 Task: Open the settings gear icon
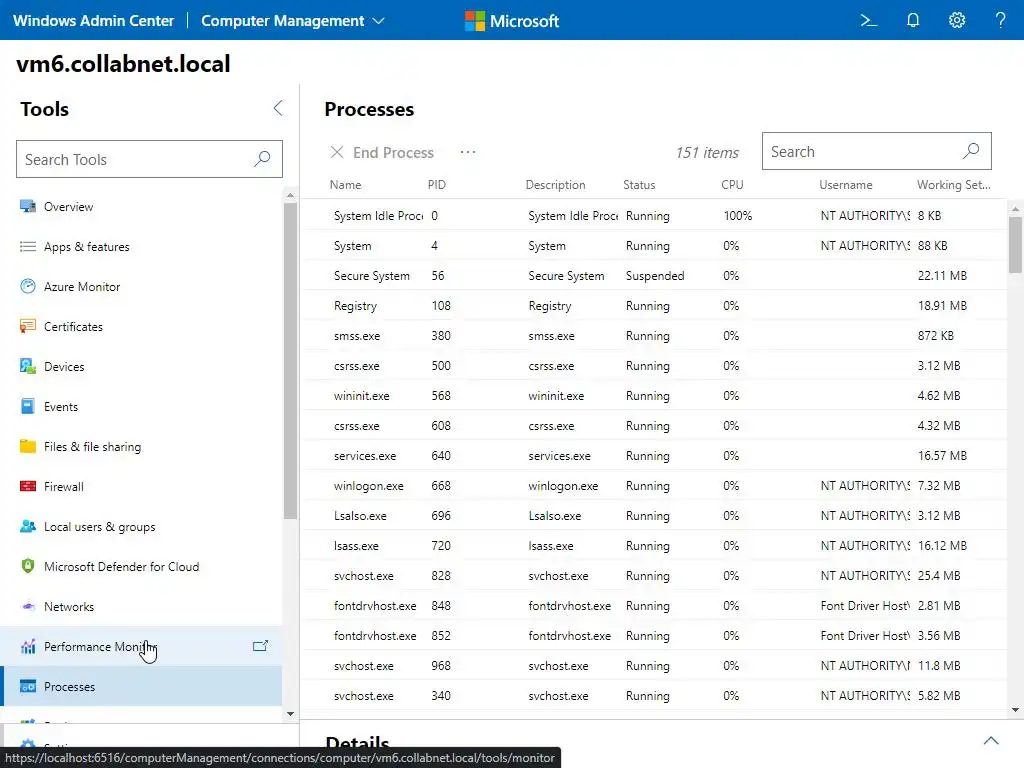pos(957,20)
